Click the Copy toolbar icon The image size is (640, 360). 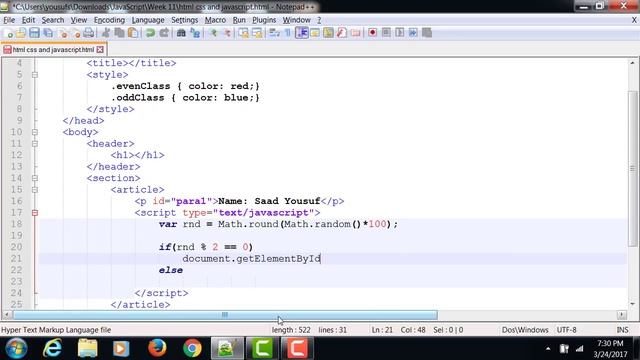[120, 33]
